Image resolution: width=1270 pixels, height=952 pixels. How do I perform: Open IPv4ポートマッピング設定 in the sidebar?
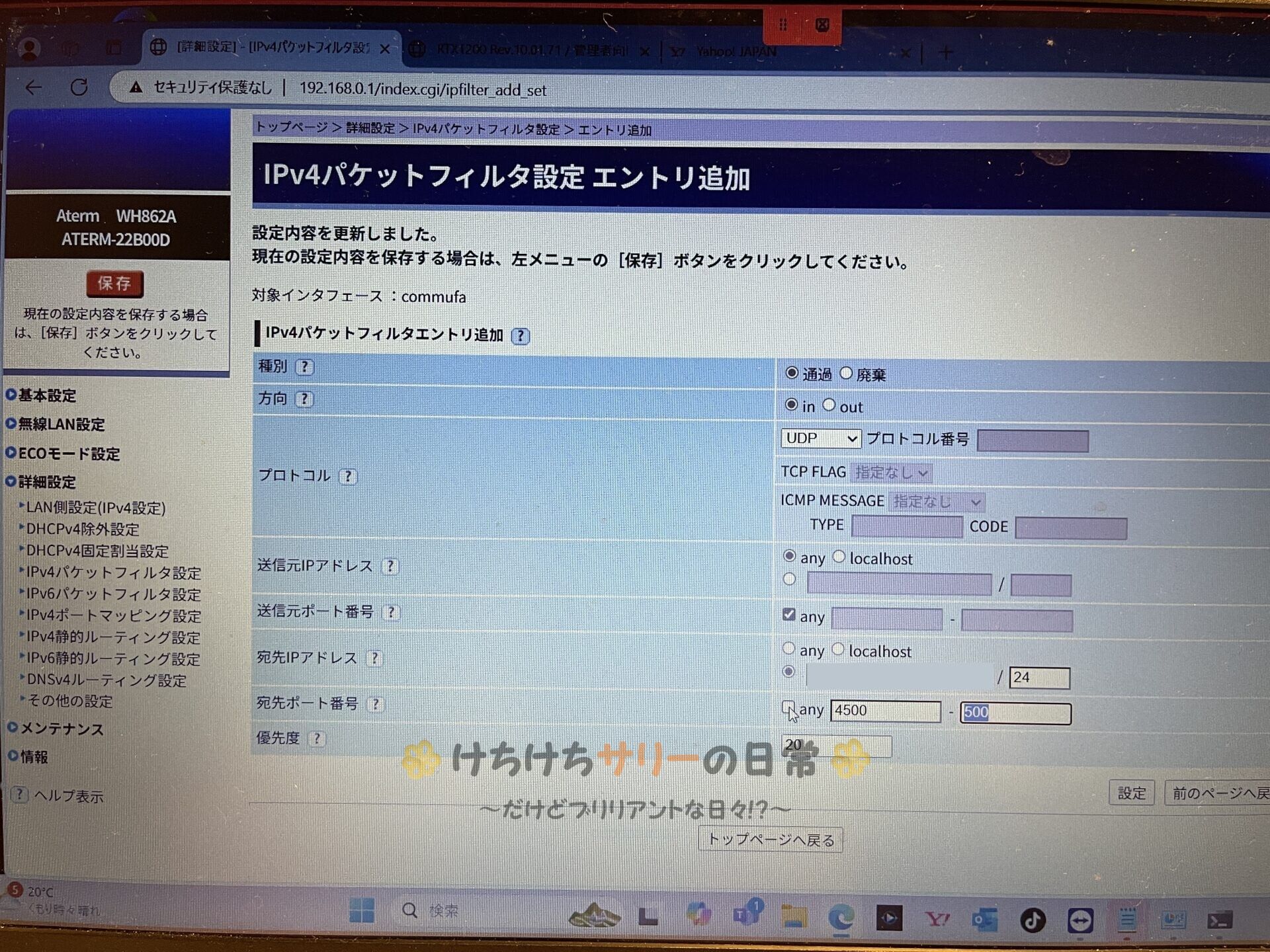(x=113, y=616)
